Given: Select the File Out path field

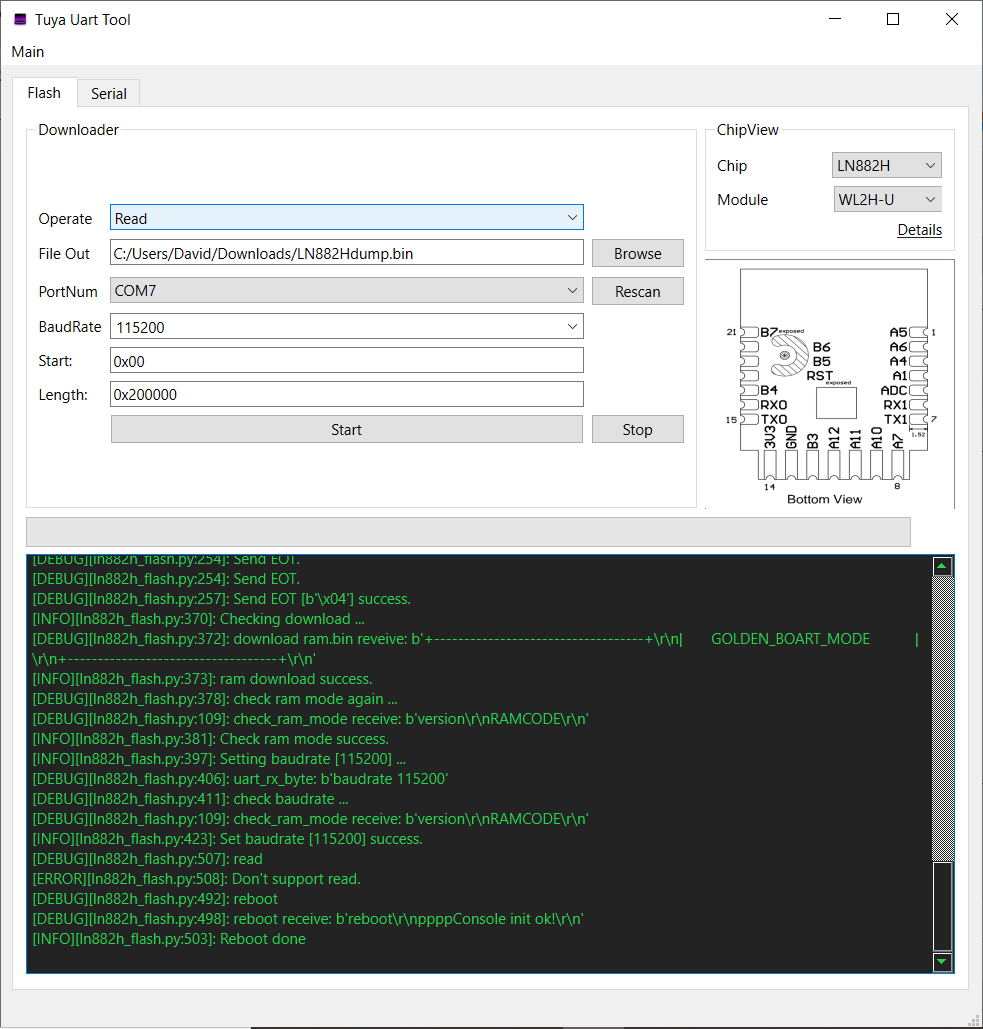Looking at the screenshot, I should 346,252.
